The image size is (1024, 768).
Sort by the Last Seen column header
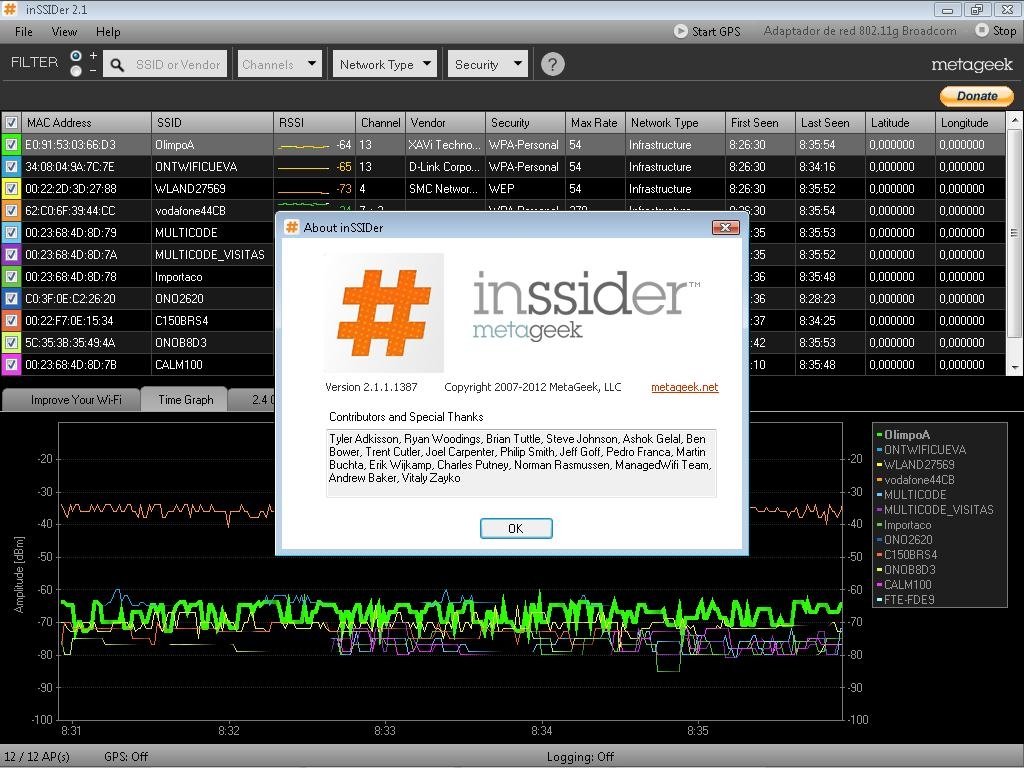pos(831,123)
